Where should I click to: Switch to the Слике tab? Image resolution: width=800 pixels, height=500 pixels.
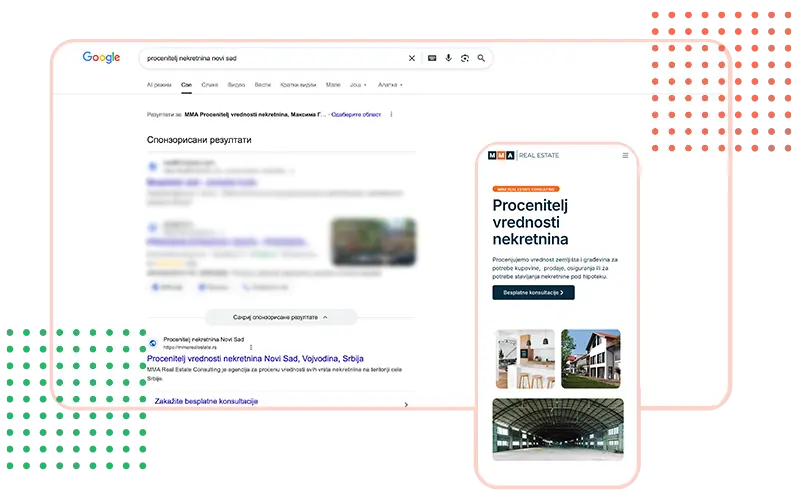pyautogui.click(x=210, y=85)
